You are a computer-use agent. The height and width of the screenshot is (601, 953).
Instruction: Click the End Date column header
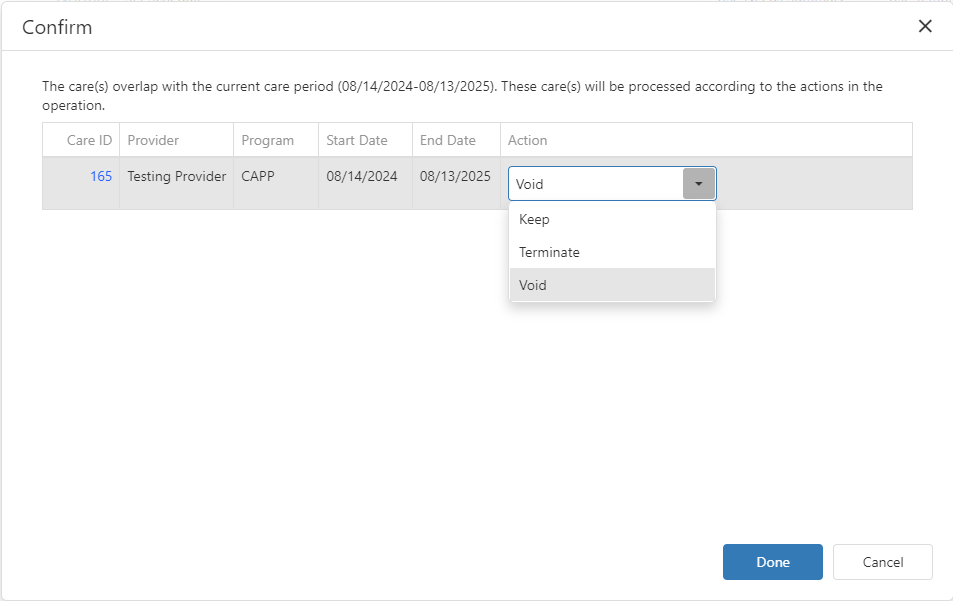pyautogui.click(x=444, y=140)
